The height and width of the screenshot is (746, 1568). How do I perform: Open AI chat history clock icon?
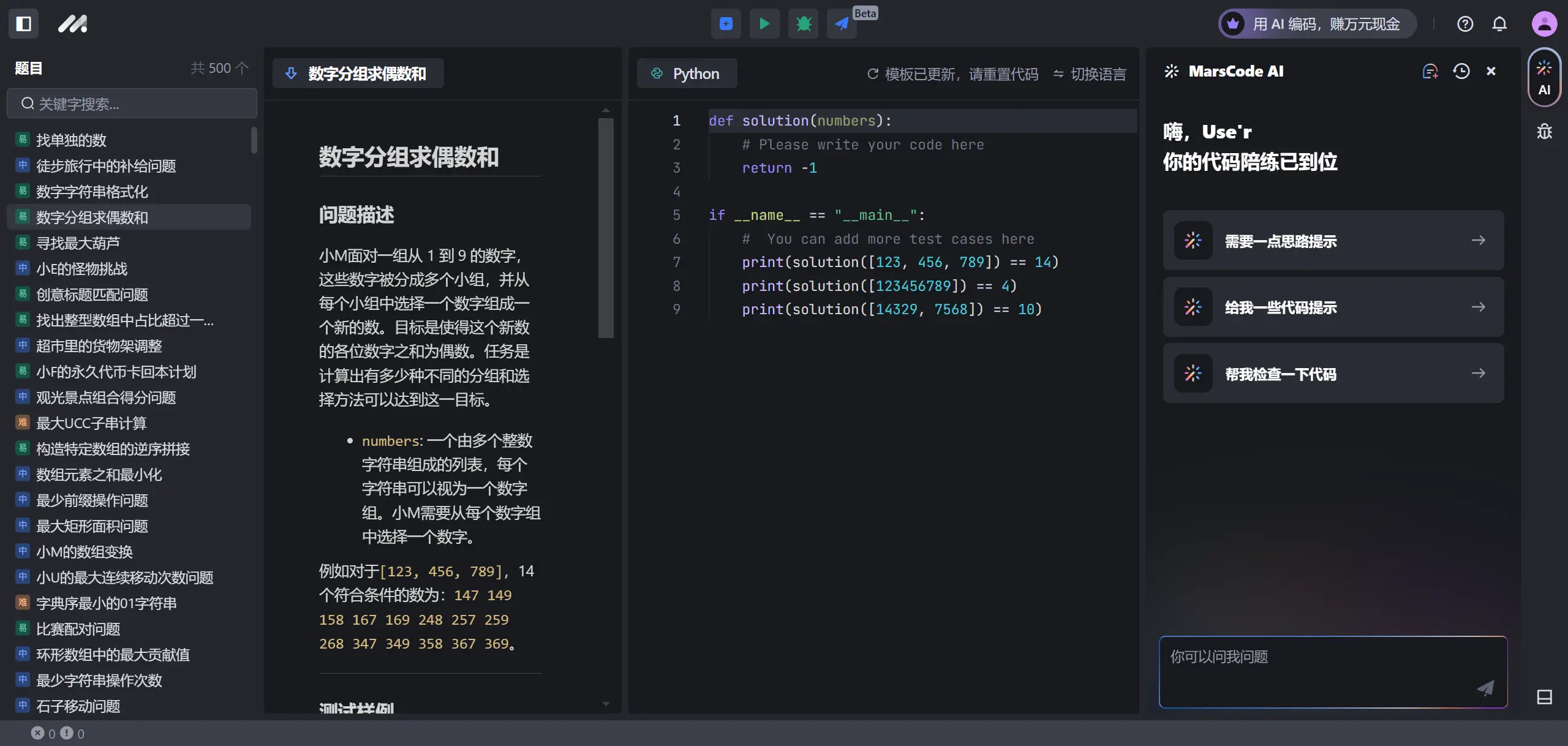(x=1461, y=72)
